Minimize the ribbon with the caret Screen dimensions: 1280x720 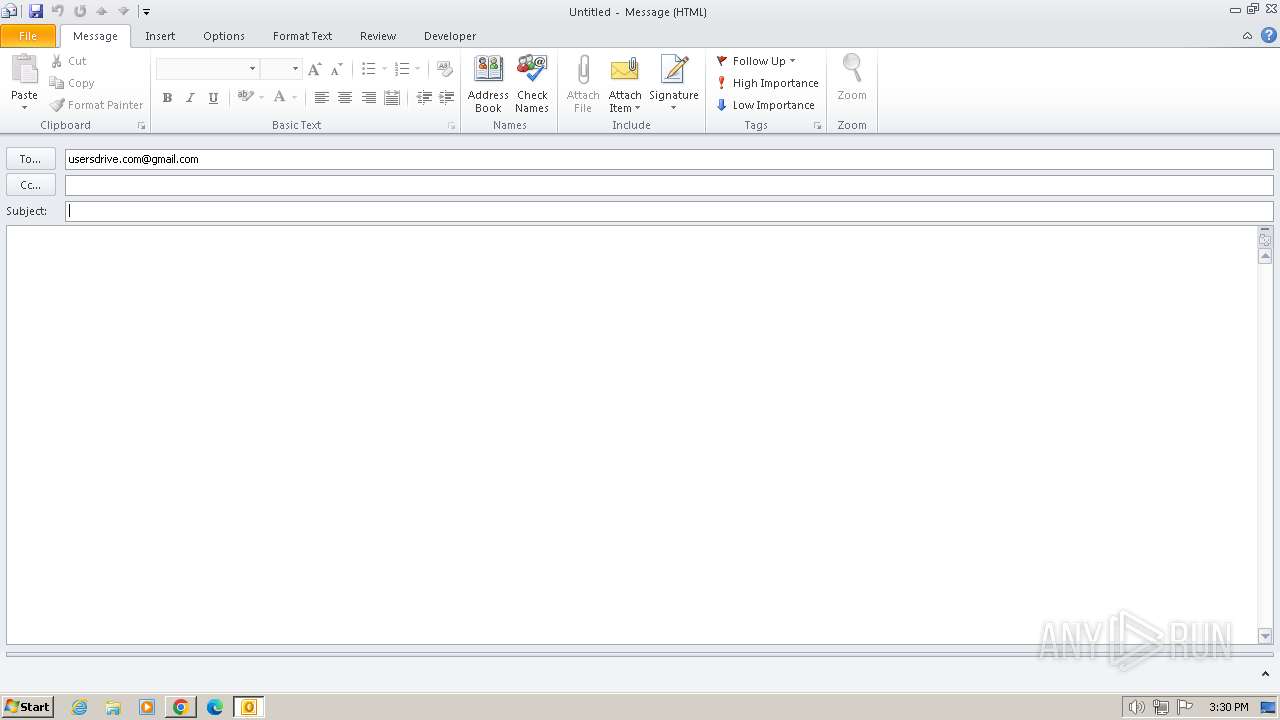click(1247, 36)
